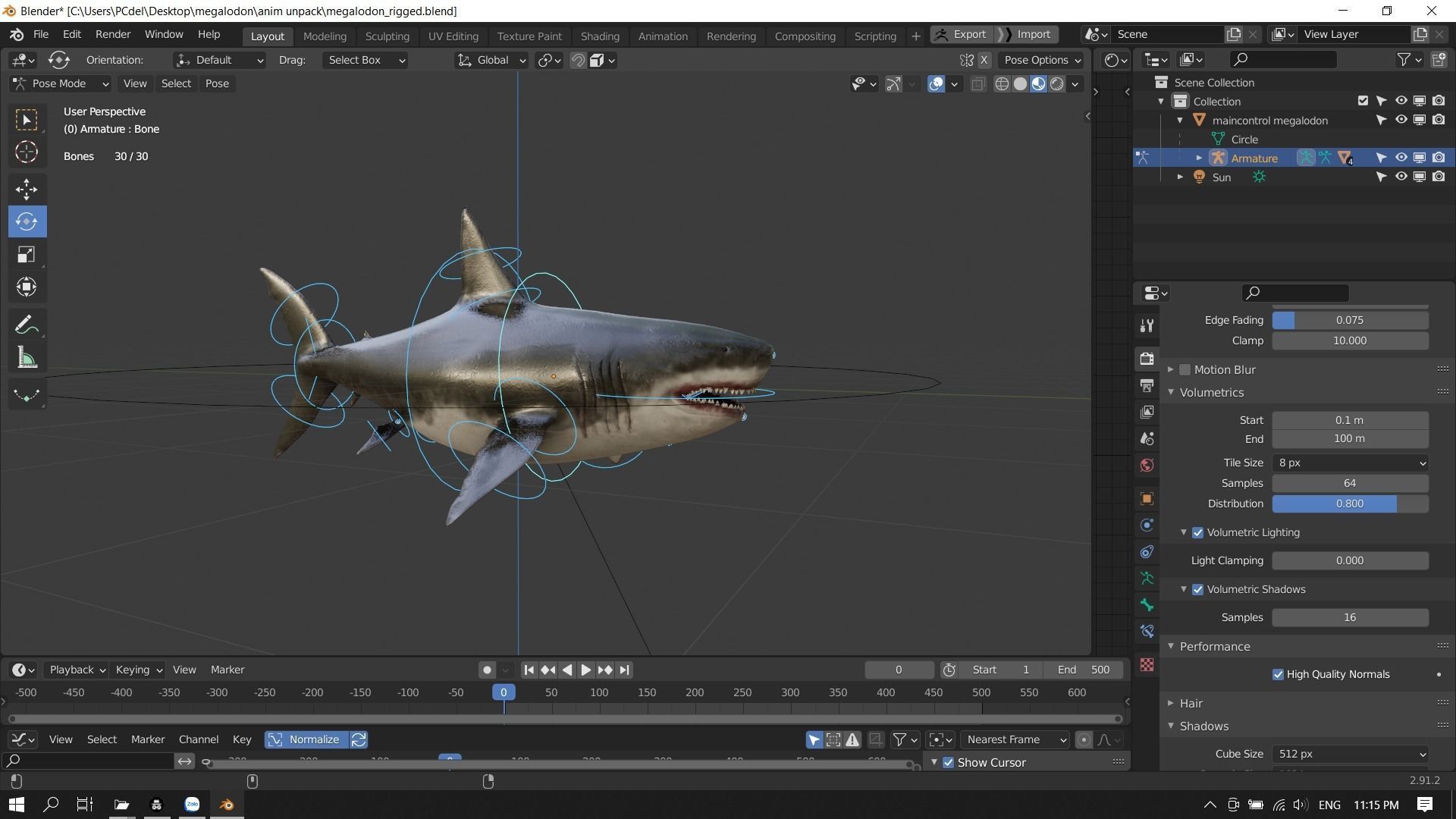
Task: Click Normalize in graph editor
Action: [x=306, y=739]
